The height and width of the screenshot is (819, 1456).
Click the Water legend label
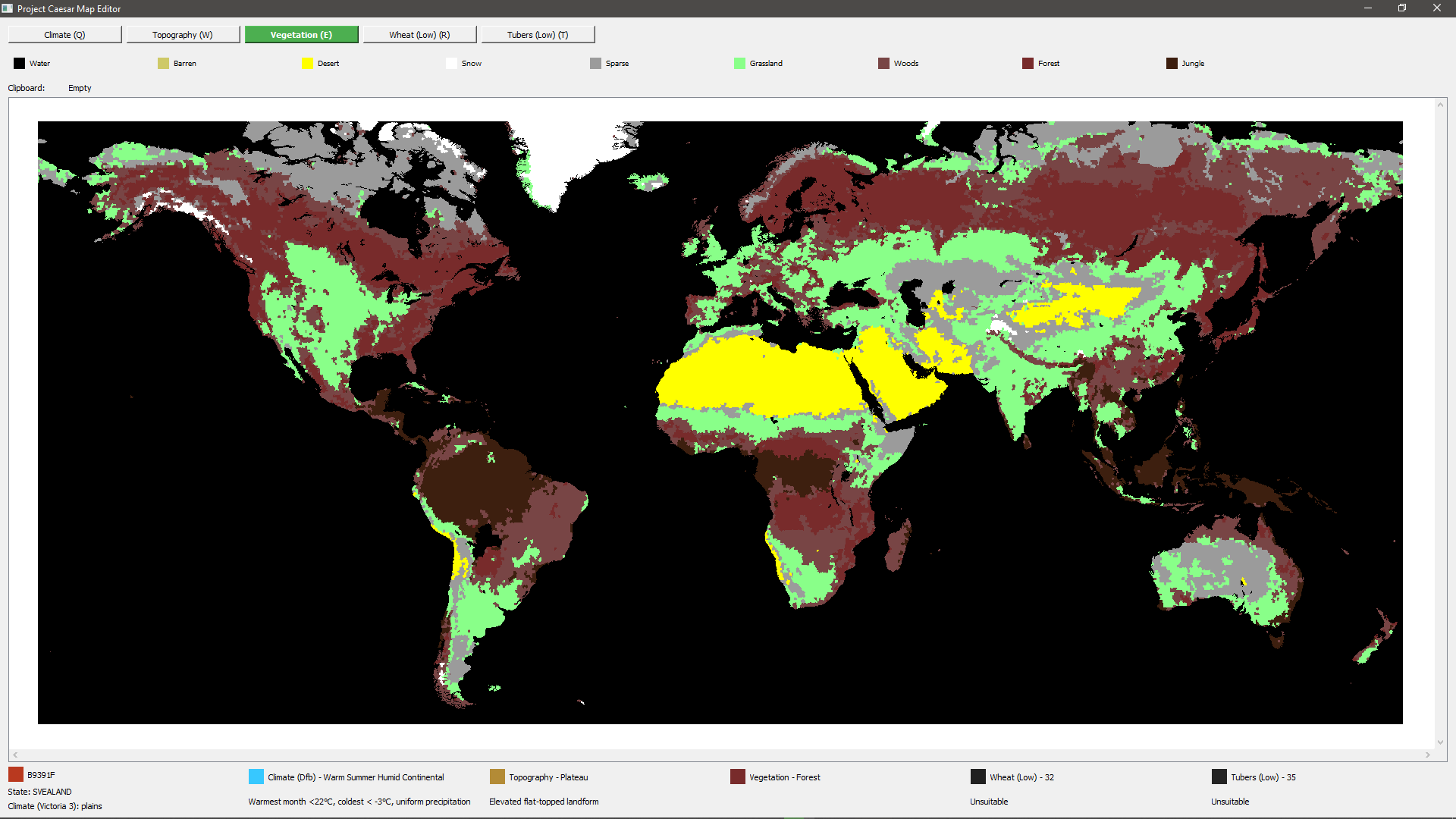click(39, 64)
